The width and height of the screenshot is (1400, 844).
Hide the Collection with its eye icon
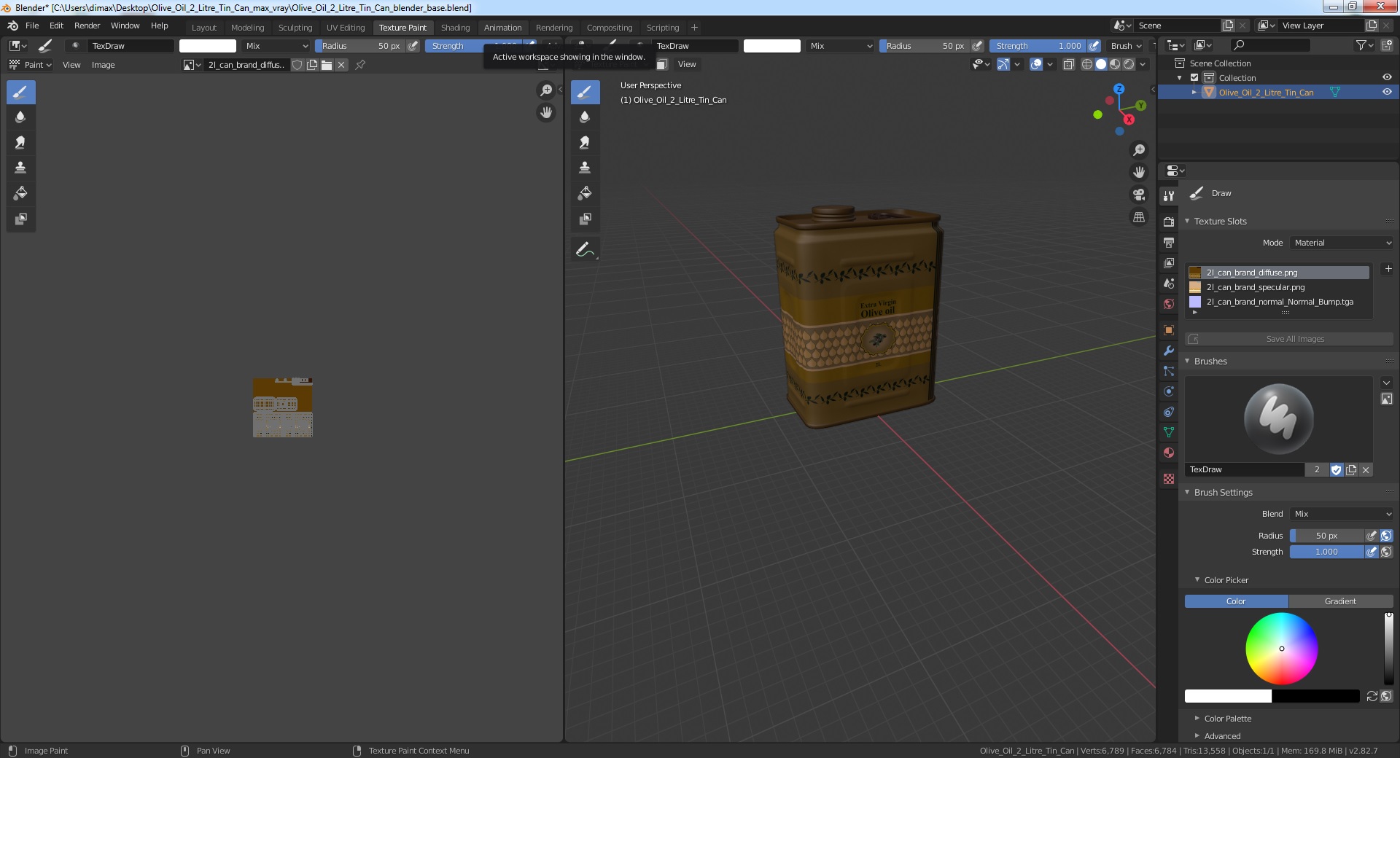pyautogui.click(x=1386, y=77)
